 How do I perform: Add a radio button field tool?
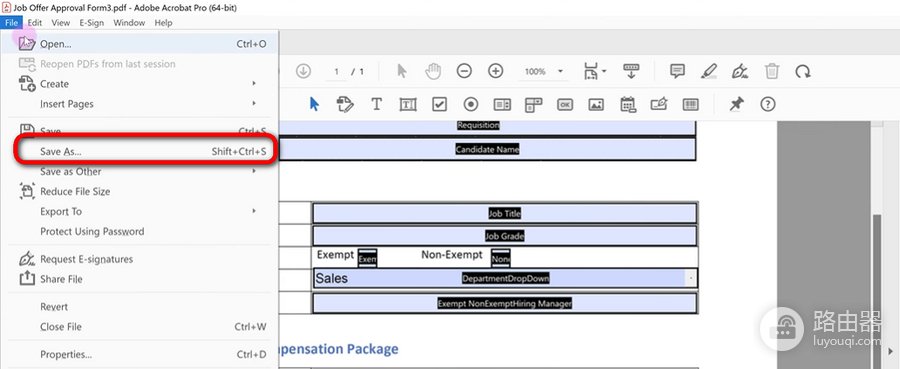[x=471, y=104]
